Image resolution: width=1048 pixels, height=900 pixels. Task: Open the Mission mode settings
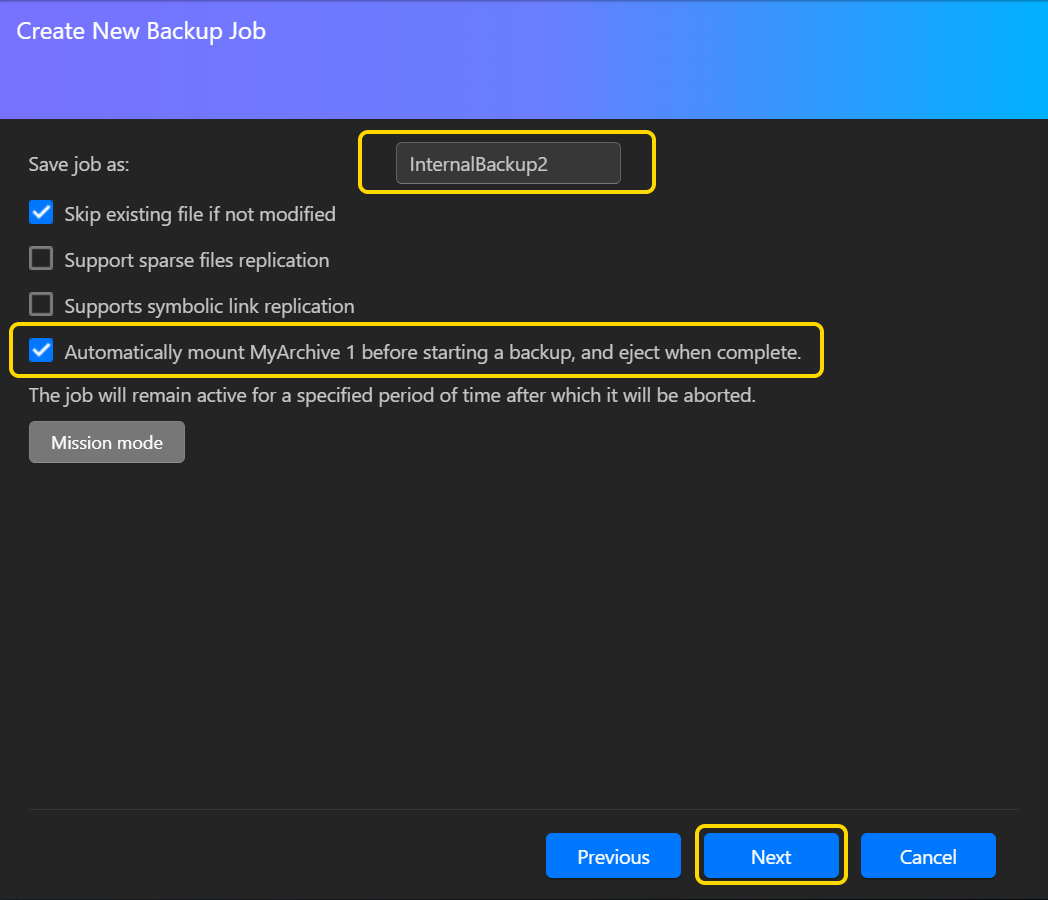(107, 442)
